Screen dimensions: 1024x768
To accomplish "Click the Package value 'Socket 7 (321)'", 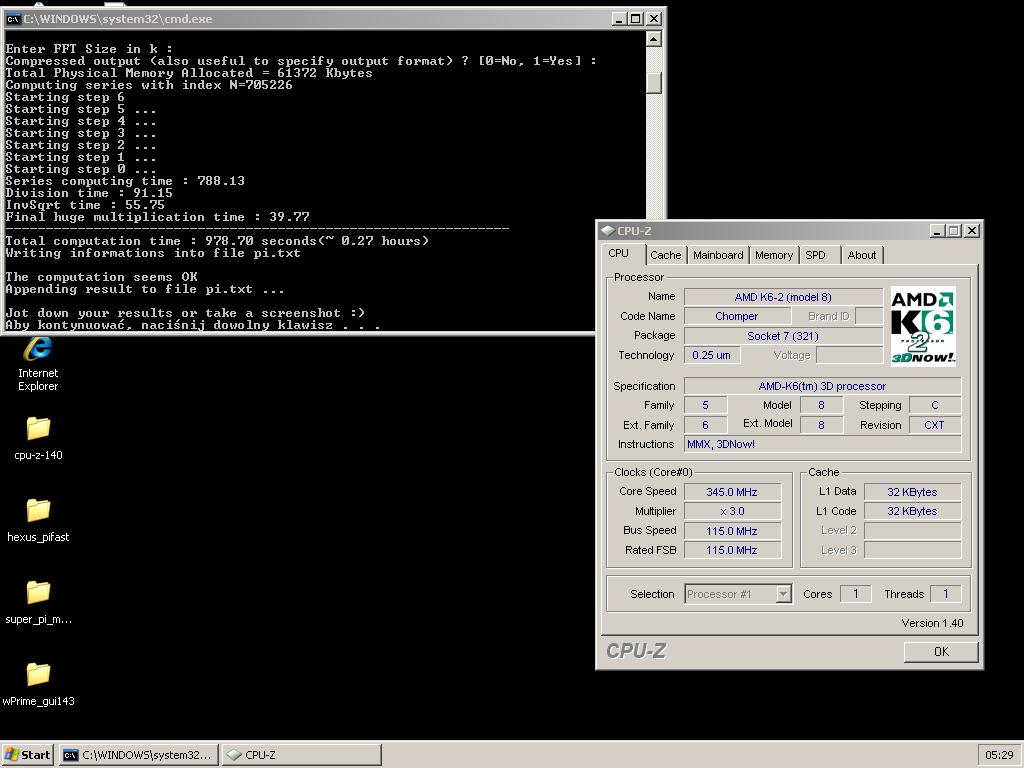I will coord(783,336).
